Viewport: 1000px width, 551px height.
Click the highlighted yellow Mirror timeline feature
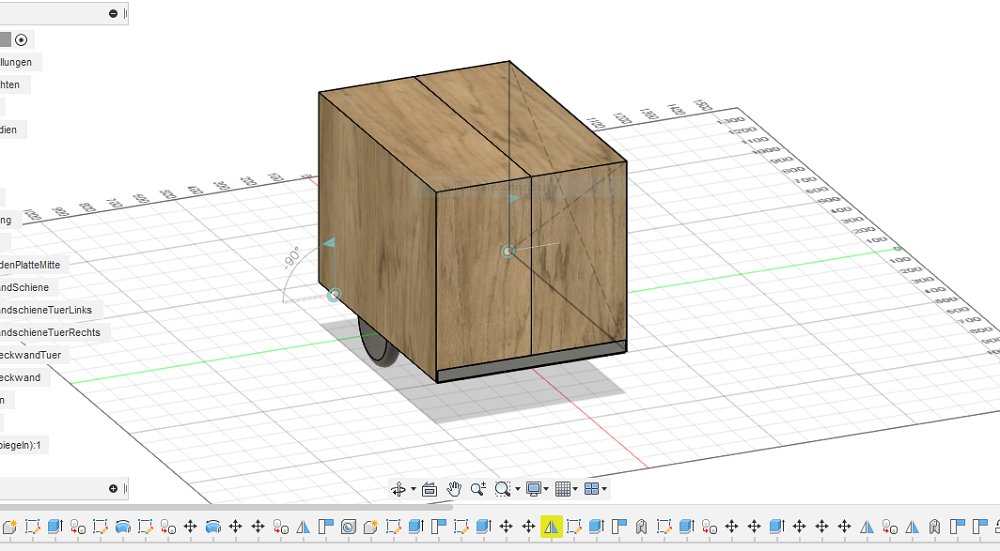pos(551,526)
